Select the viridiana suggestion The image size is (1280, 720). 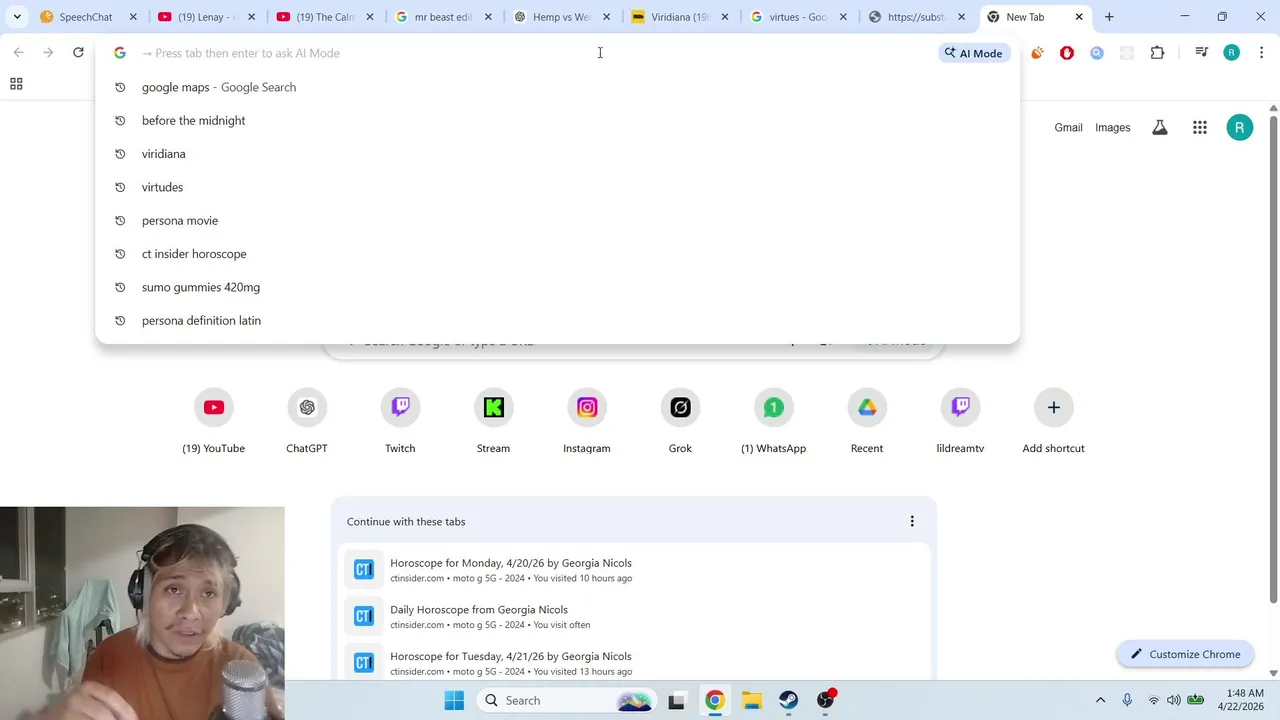pyautogui.click(x=557, y=154)
